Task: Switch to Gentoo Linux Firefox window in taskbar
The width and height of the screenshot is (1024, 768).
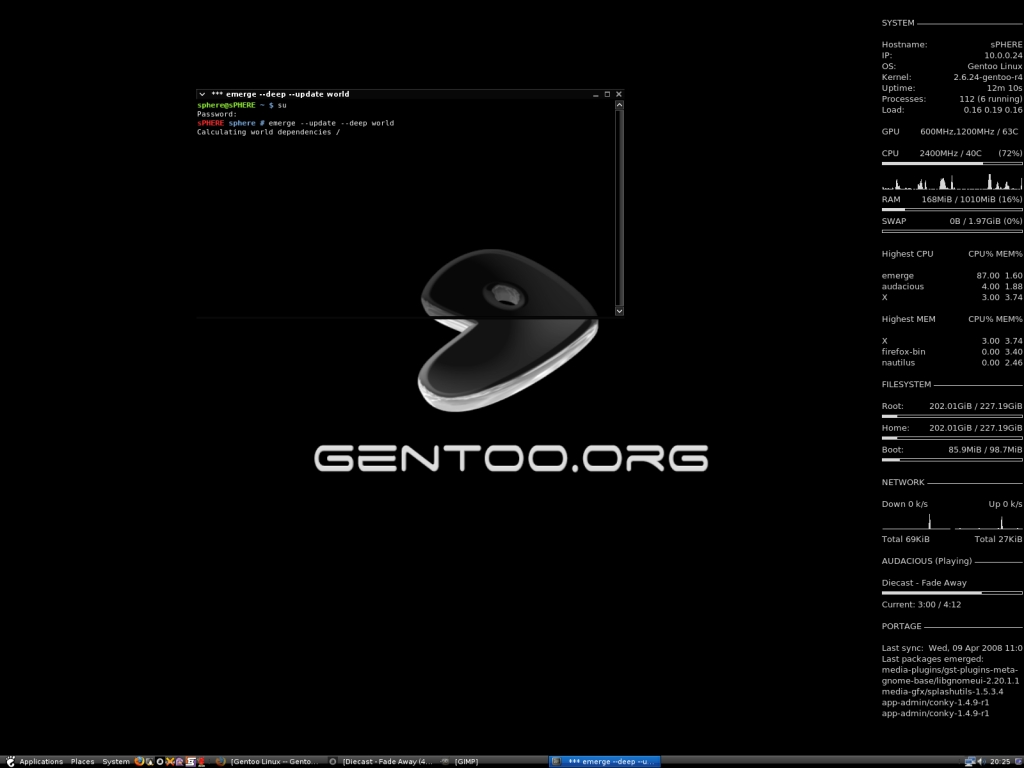Action: coord(268,761)
